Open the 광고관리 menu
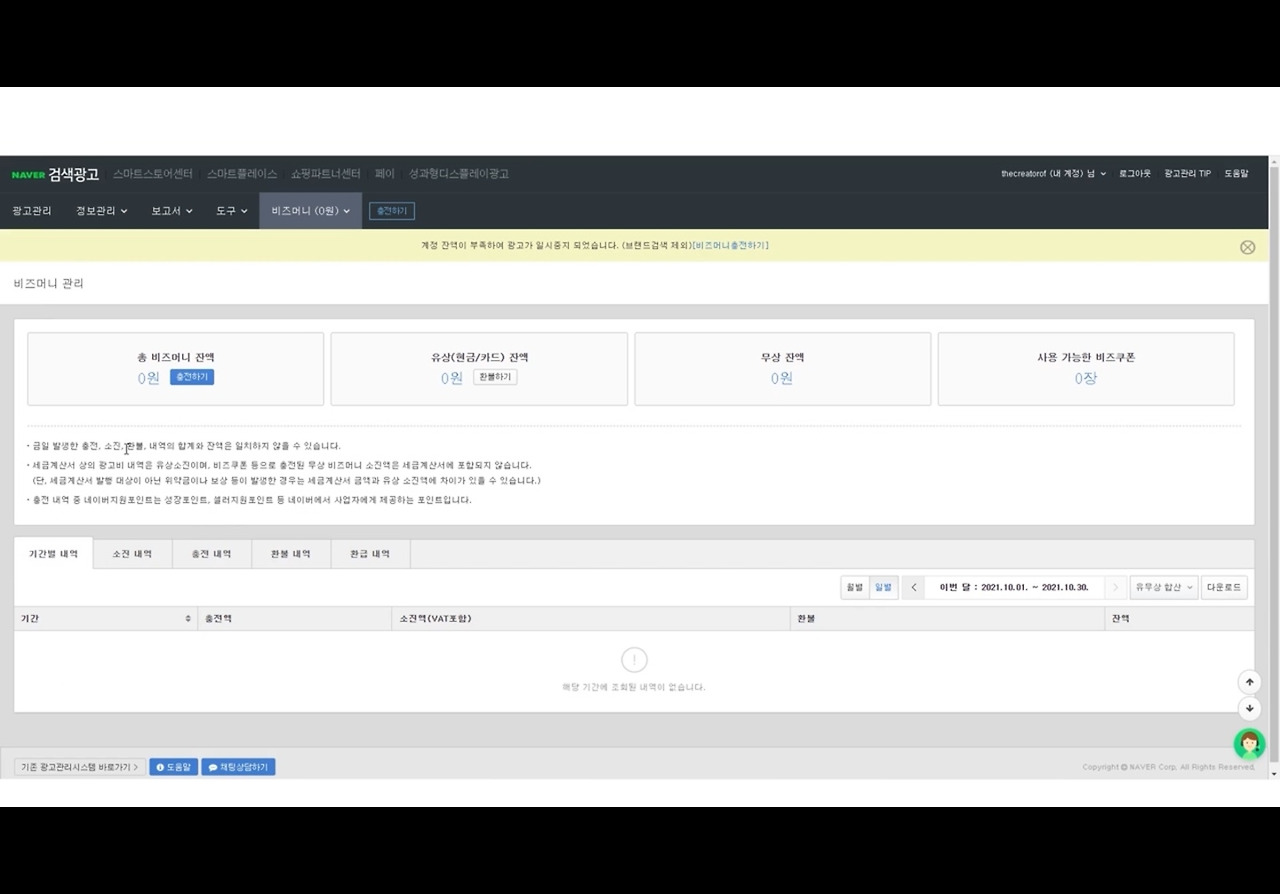This screenshot has height=894, width=1280. point(32,211)
